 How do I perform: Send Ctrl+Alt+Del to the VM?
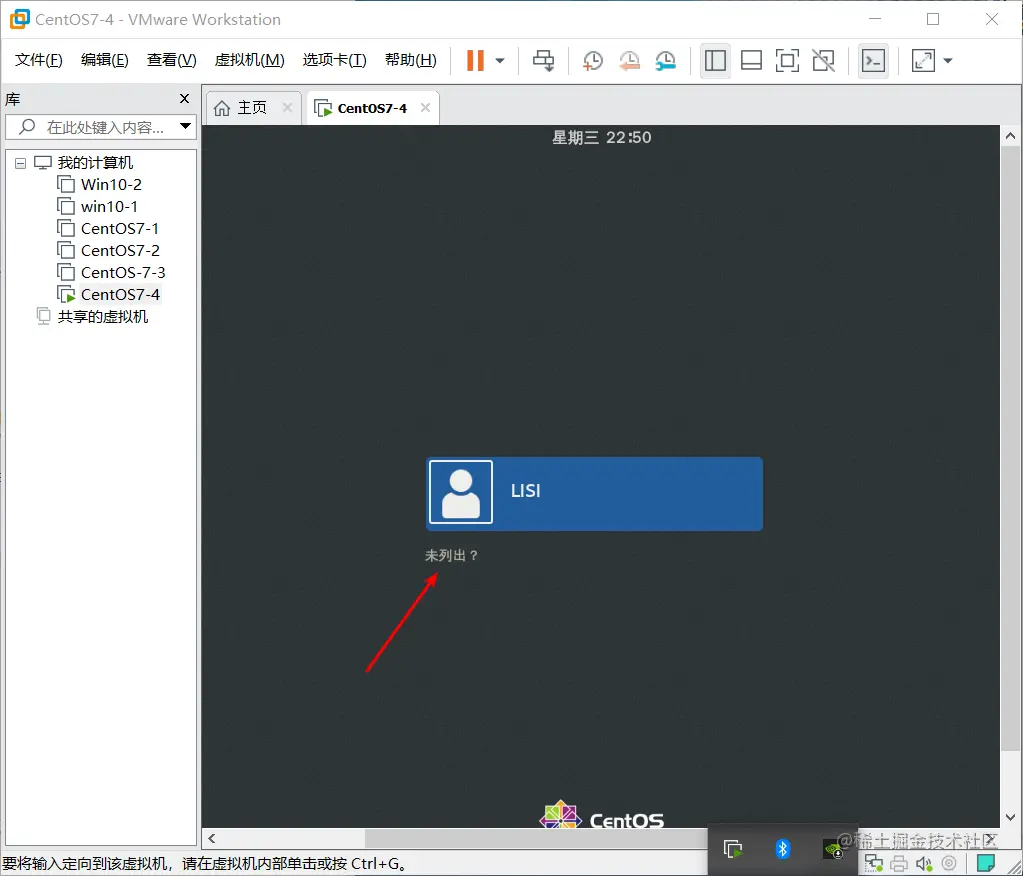543,61
